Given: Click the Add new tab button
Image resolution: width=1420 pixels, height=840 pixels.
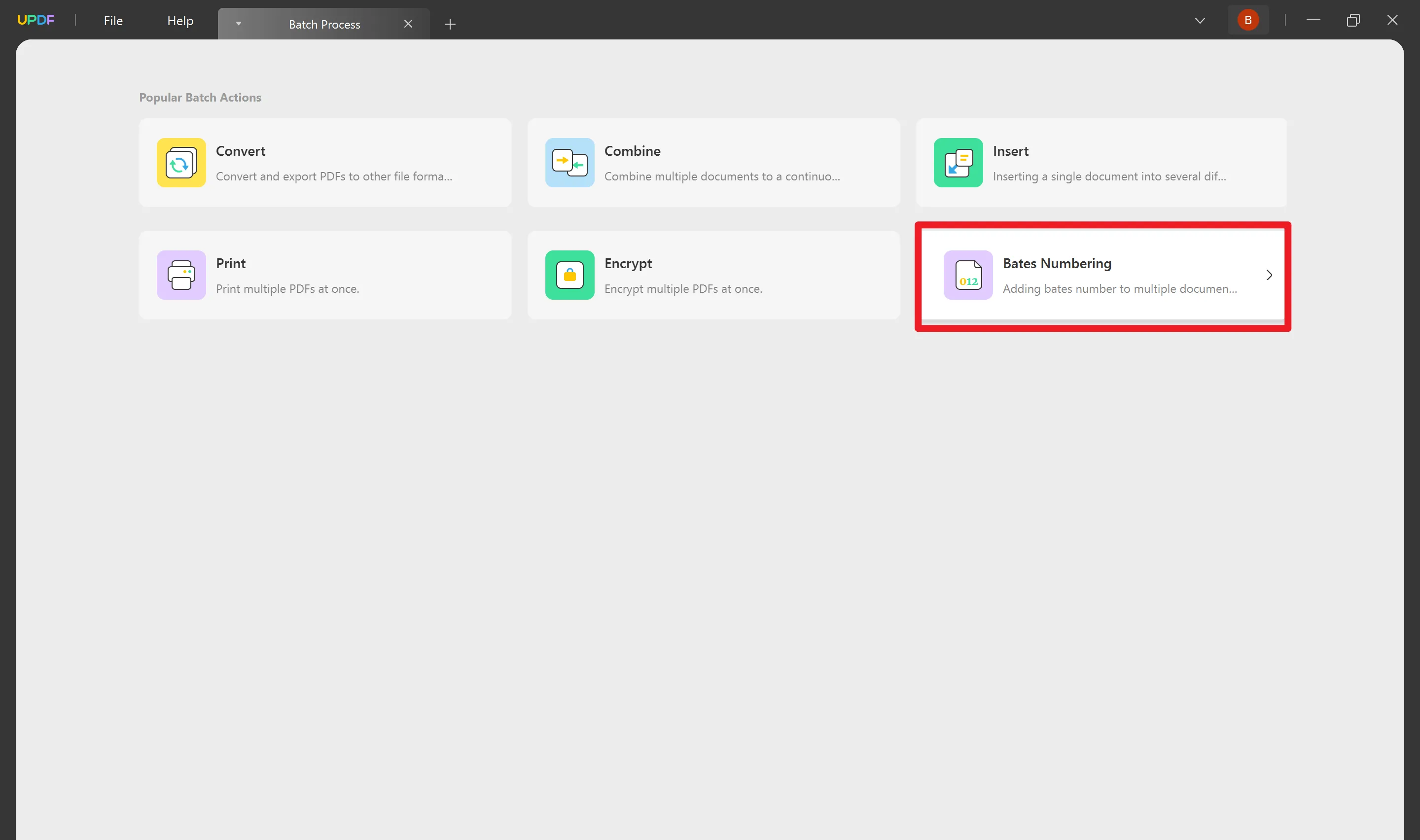Looking at the screenshot, I should click(x=449, y=22).
